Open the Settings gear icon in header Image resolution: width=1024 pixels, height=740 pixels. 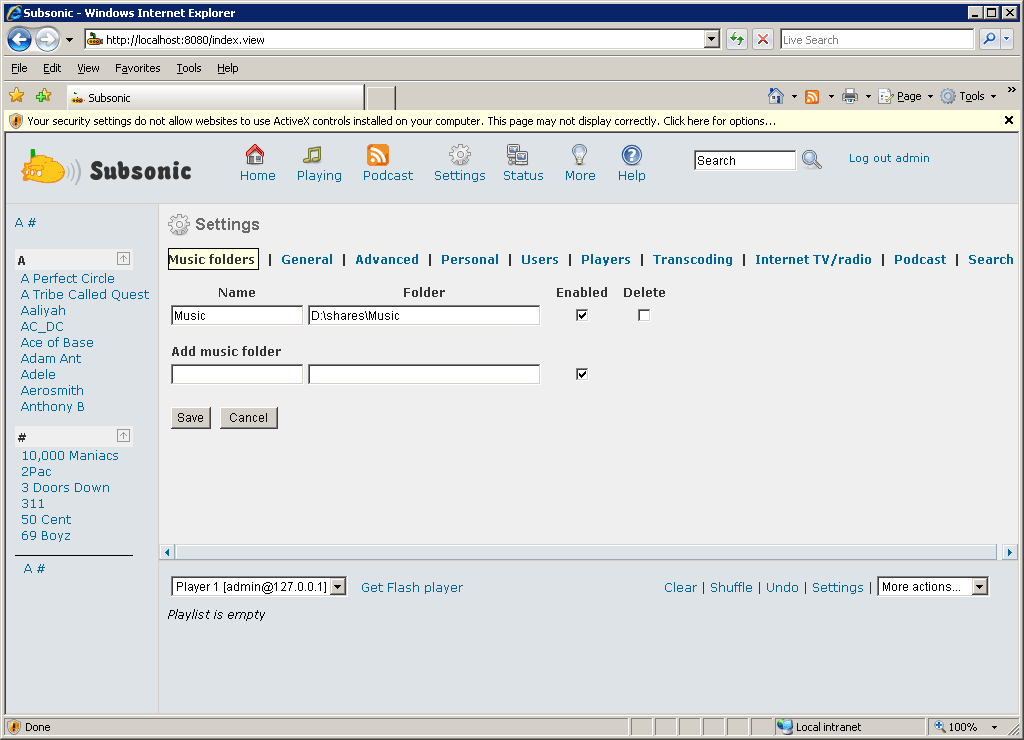coord(460,155)
